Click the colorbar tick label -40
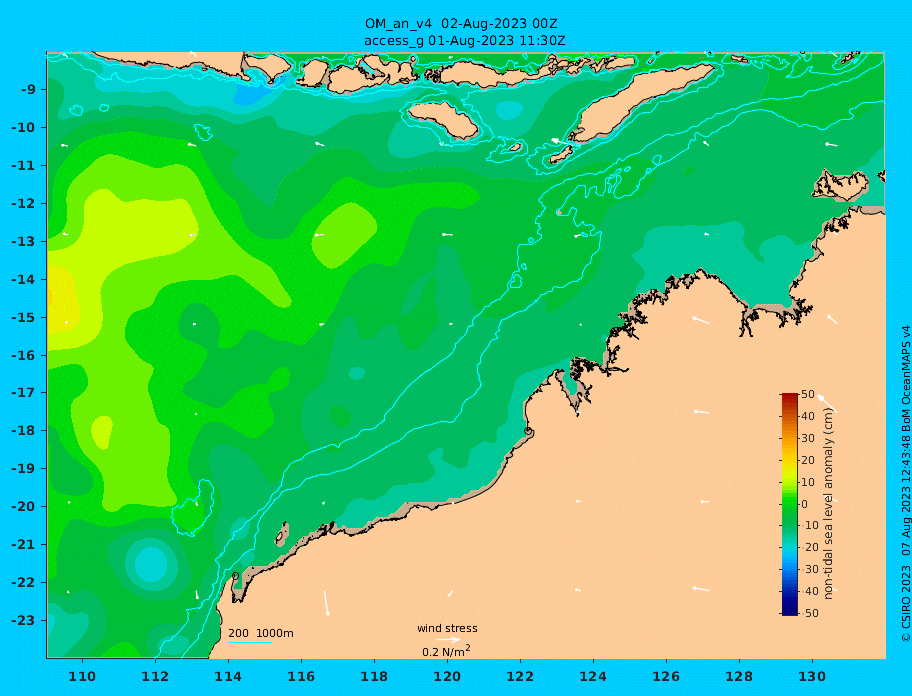Screen dimensions: 912x696 [x=808, y=591]
